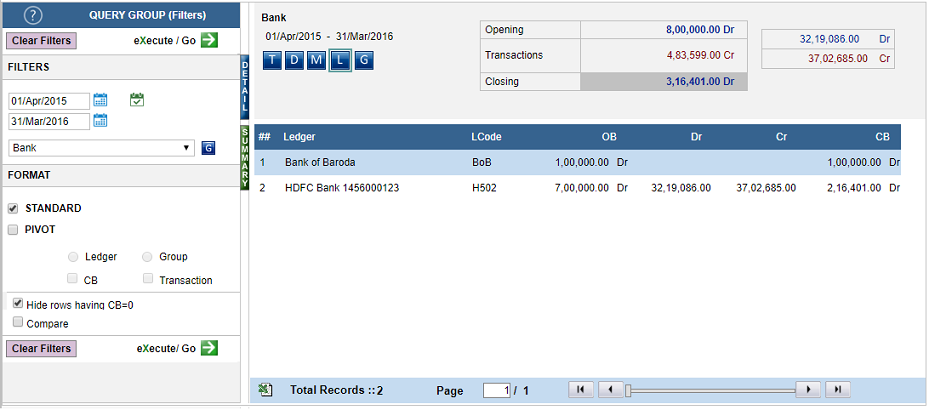
Task: Click the LCode column header
Action: click(486, 137)
